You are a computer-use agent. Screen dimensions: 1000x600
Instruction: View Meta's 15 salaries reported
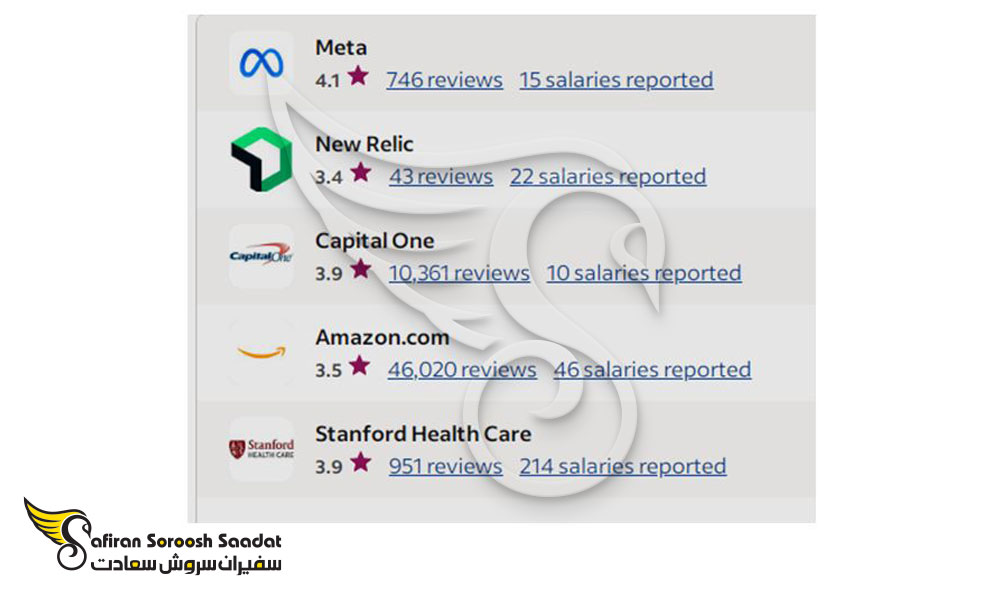(616, 80)
